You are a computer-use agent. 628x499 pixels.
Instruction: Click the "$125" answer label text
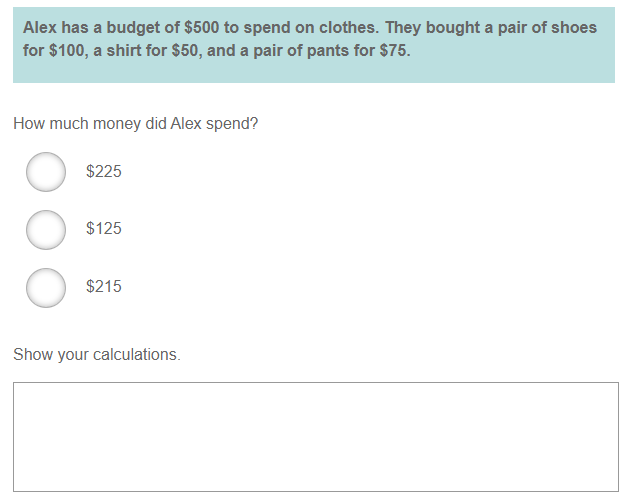coord(104,229)
